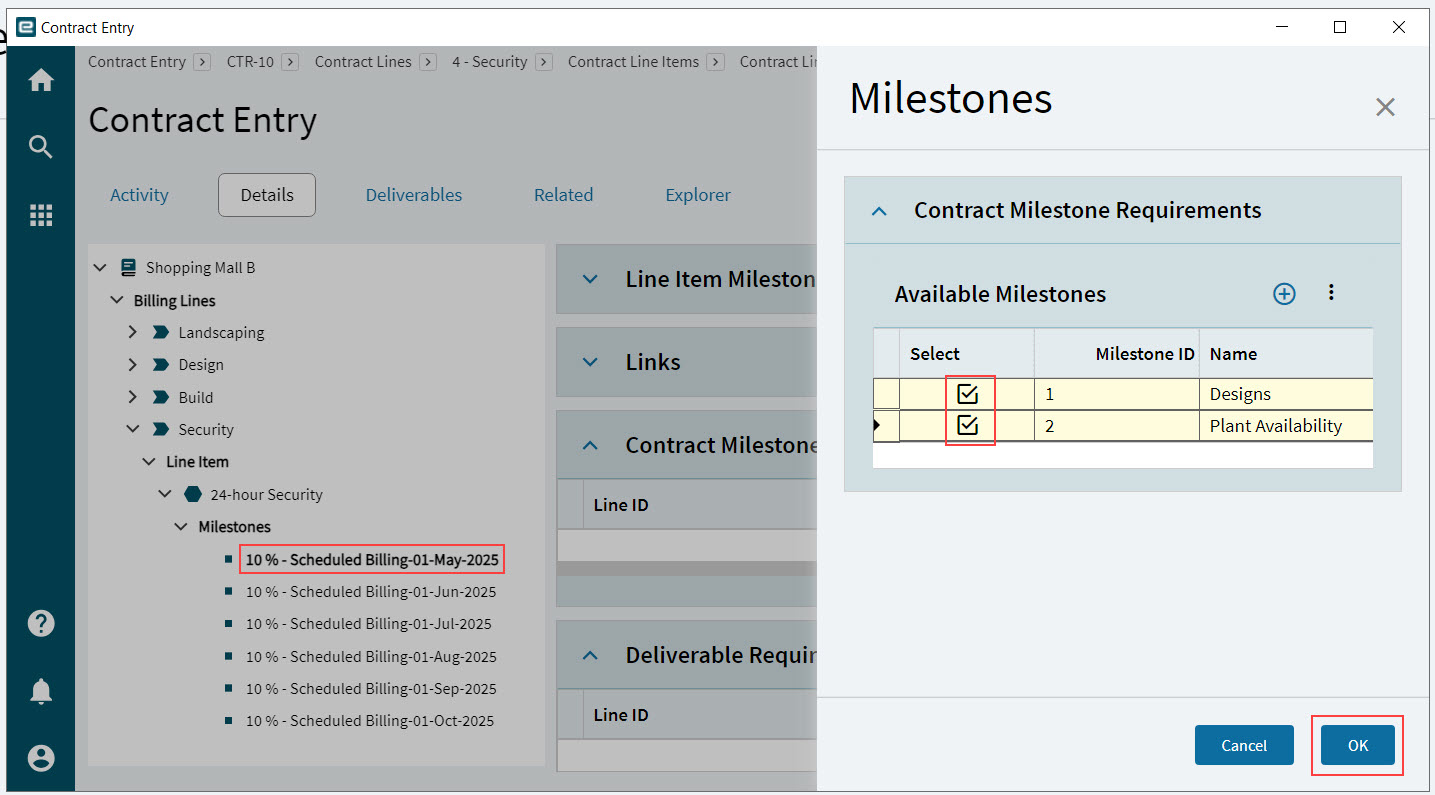Click the Shopping Mall B contract book icon
The width and height of the screenshot is (1435, 795).
(x=128, y=267)
